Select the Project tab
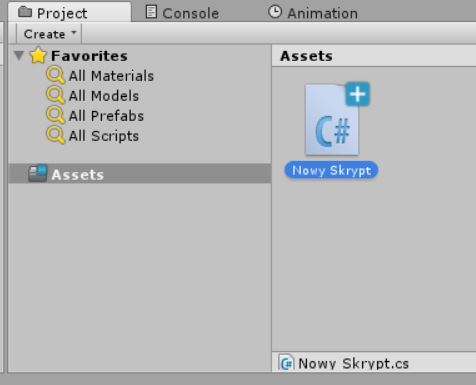This screenshot has height=385, width=476. pyautogui.click(x=69, y=13)
